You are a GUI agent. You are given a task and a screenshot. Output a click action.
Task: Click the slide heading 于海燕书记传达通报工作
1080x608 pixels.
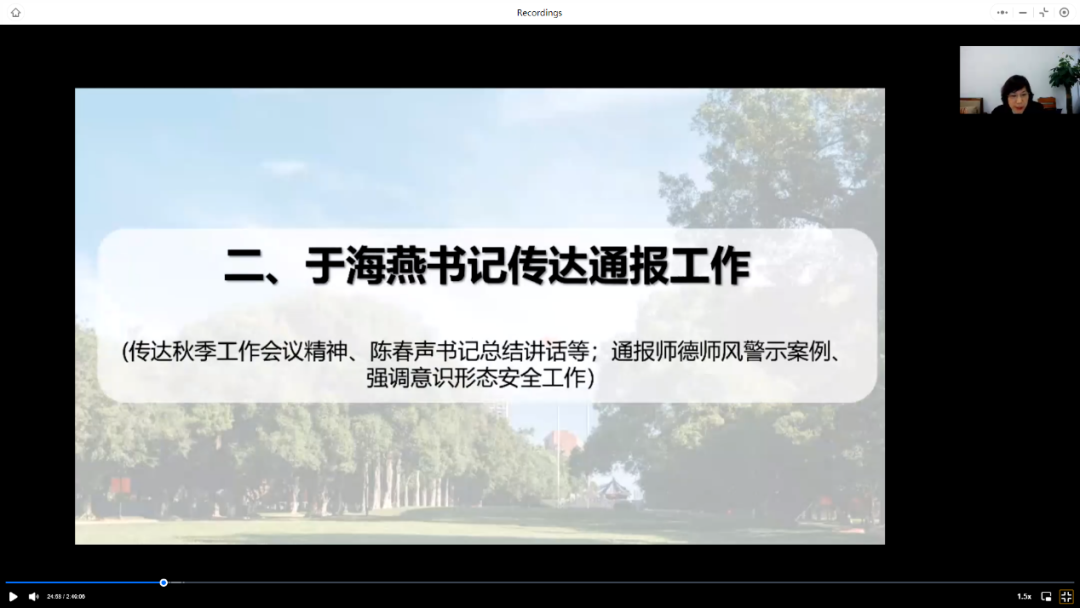(x=487, y=268)
